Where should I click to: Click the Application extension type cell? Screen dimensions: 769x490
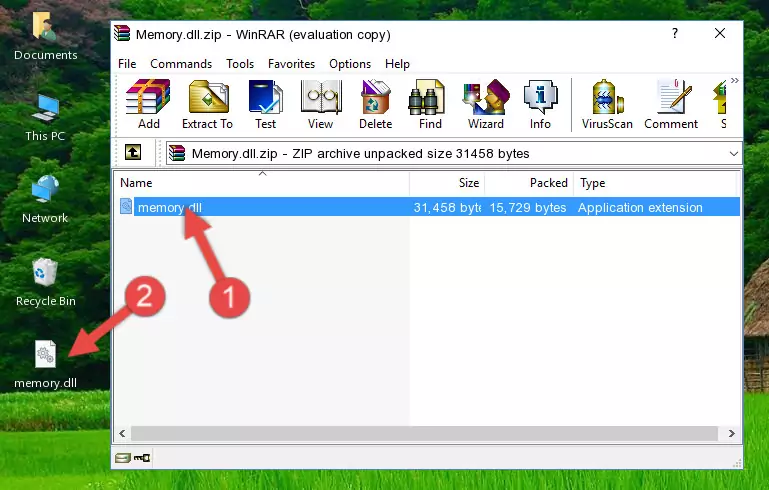640,207
